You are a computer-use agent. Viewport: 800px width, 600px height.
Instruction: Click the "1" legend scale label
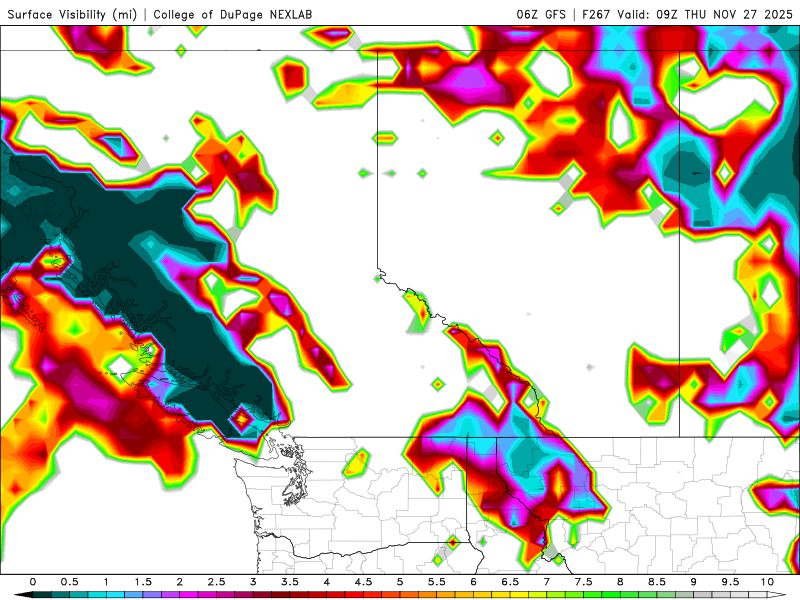[x=106, y=582]
